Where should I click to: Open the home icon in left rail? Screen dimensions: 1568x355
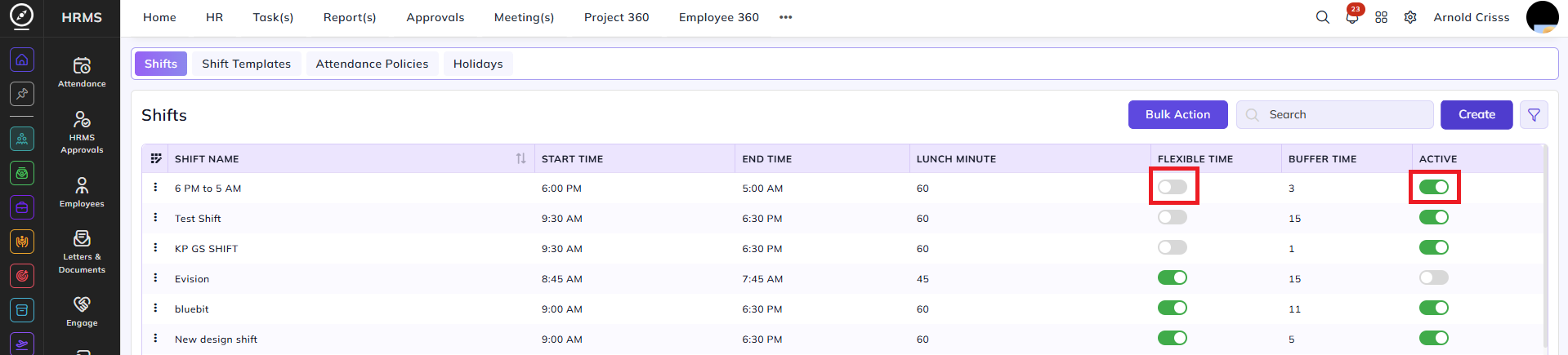[x=22, y=60]
